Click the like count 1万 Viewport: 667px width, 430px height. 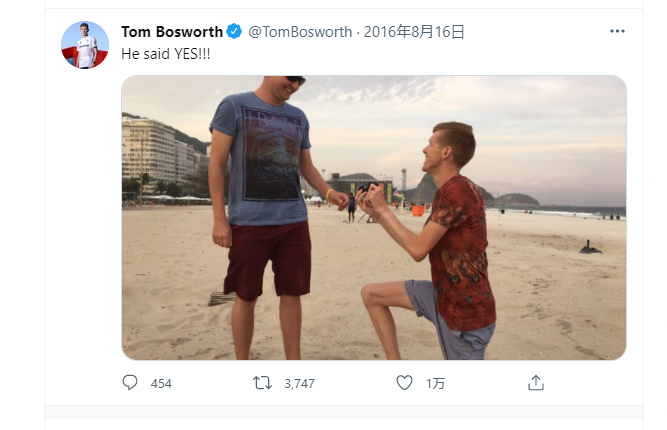pyautogui.click(x=435, y=384)
